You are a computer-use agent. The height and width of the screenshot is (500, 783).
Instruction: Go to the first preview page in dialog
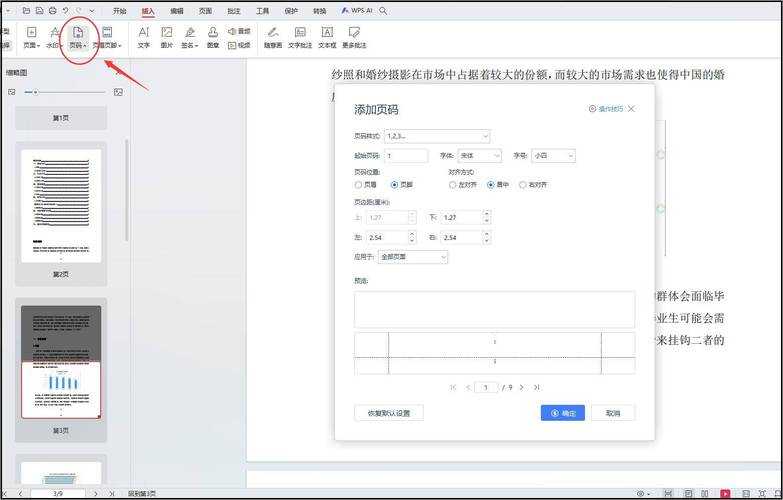[x=453, y=388]
